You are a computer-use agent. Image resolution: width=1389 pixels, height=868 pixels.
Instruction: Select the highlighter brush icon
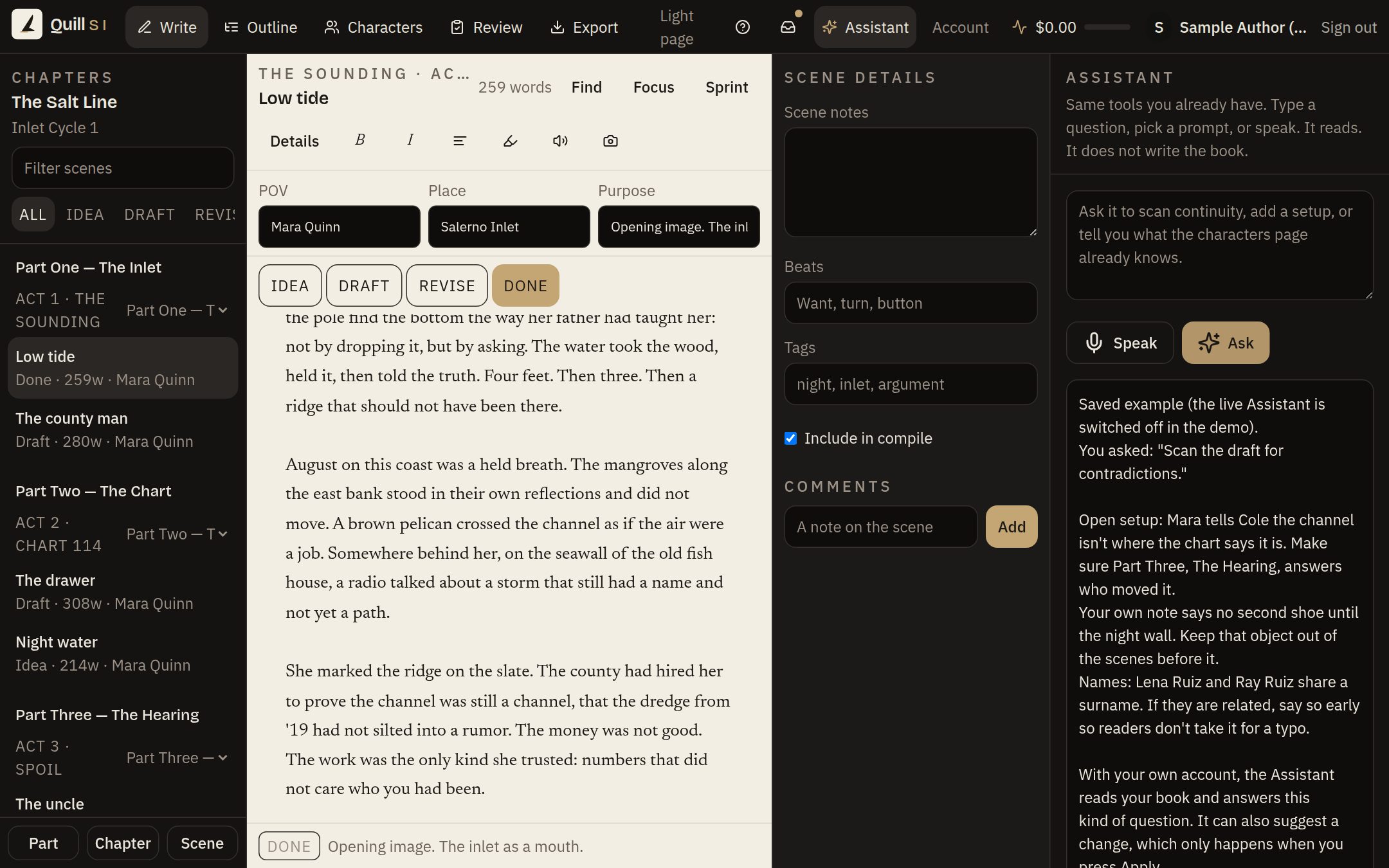[x=510, y=140]
